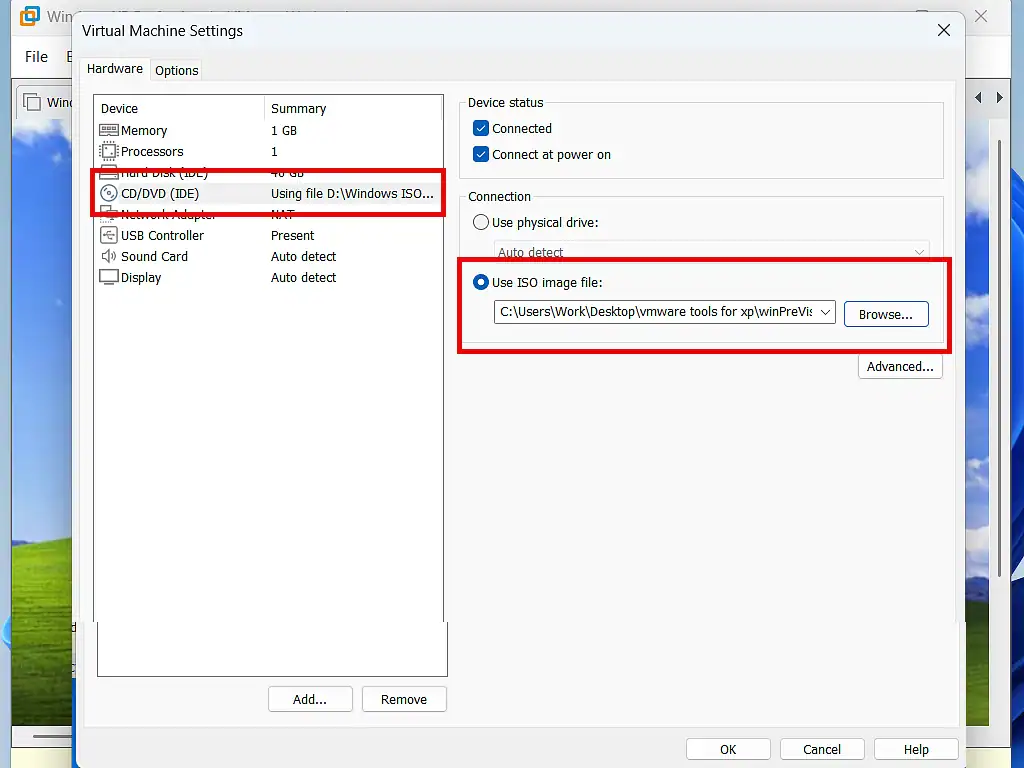The height and width of the screenshot is (768, 1024).
Task: Switch to the Hardware tab
Action: (x=115, y=69)
